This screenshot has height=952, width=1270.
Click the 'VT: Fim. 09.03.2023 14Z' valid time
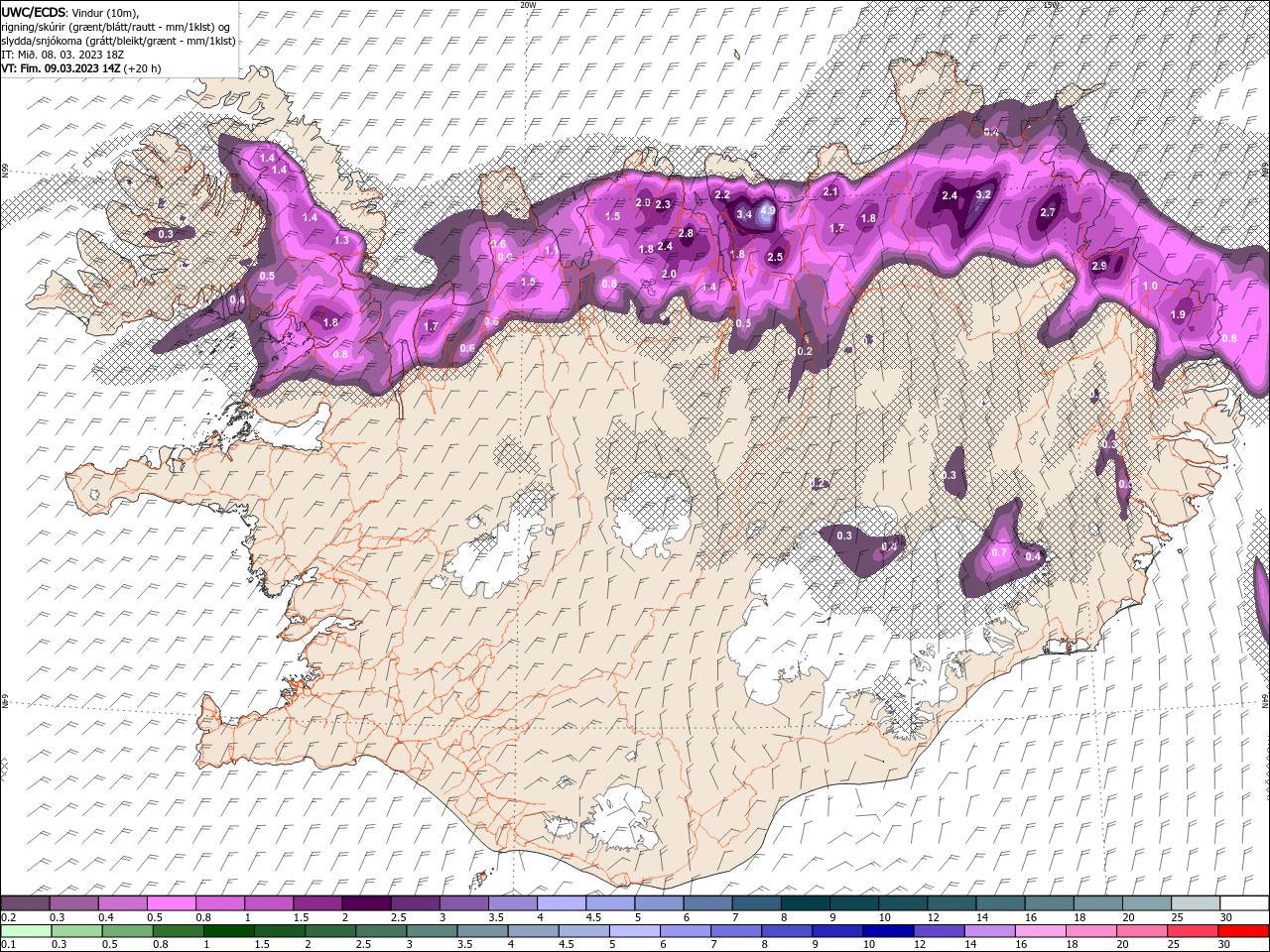coord(61,68)
